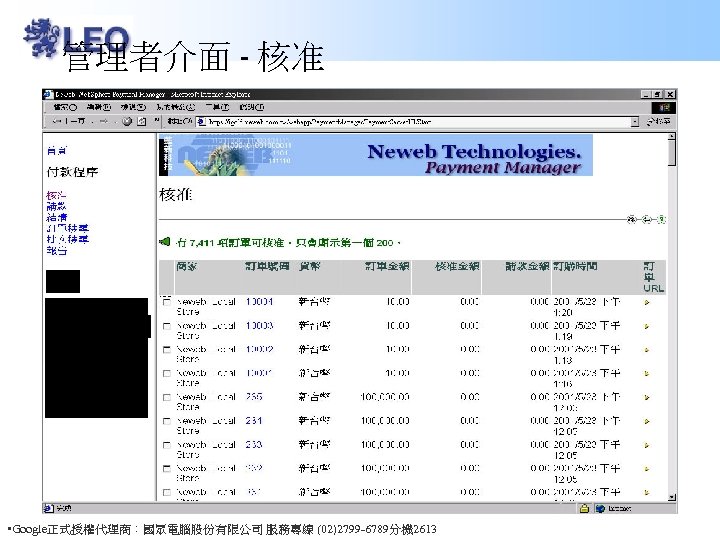
Task: Open order number 234 link
Action: click(254, 421)
